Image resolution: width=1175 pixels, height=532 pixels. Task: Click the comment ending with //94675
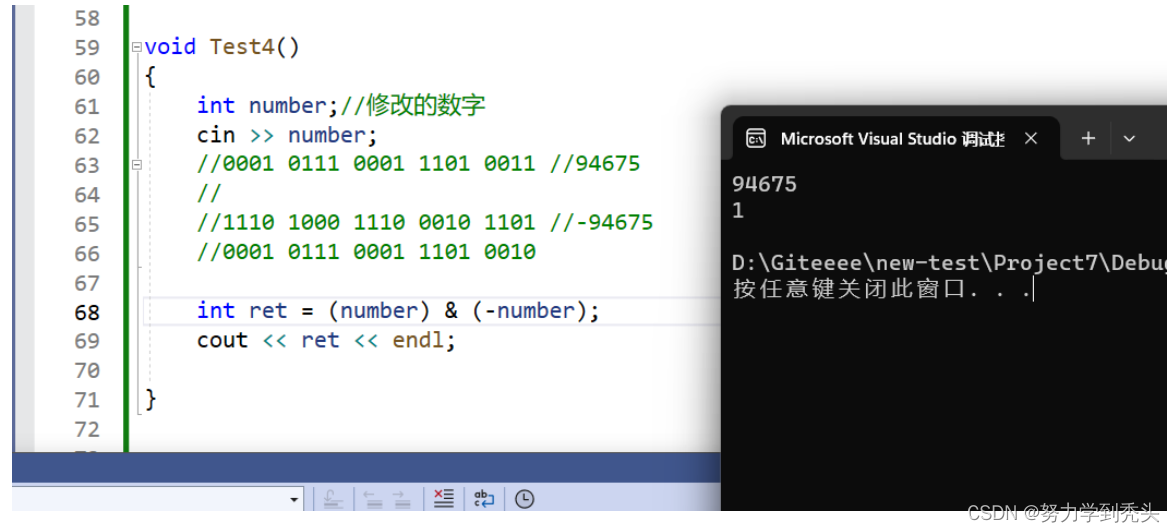[419, 164]
